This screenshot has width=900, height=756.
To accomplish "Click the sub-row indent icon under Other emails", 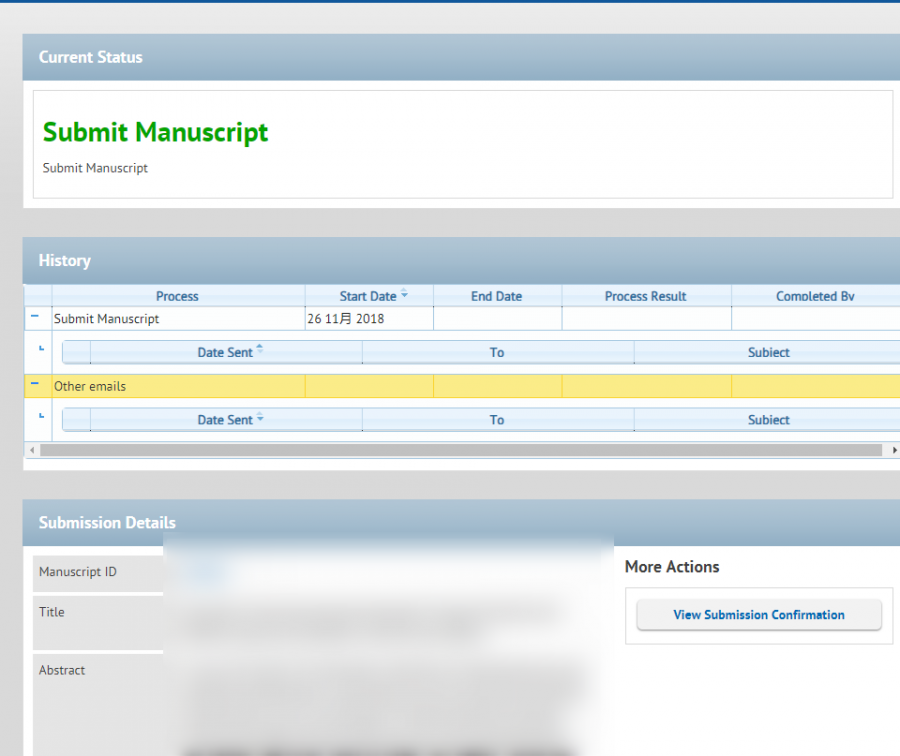I will (41, 416).
